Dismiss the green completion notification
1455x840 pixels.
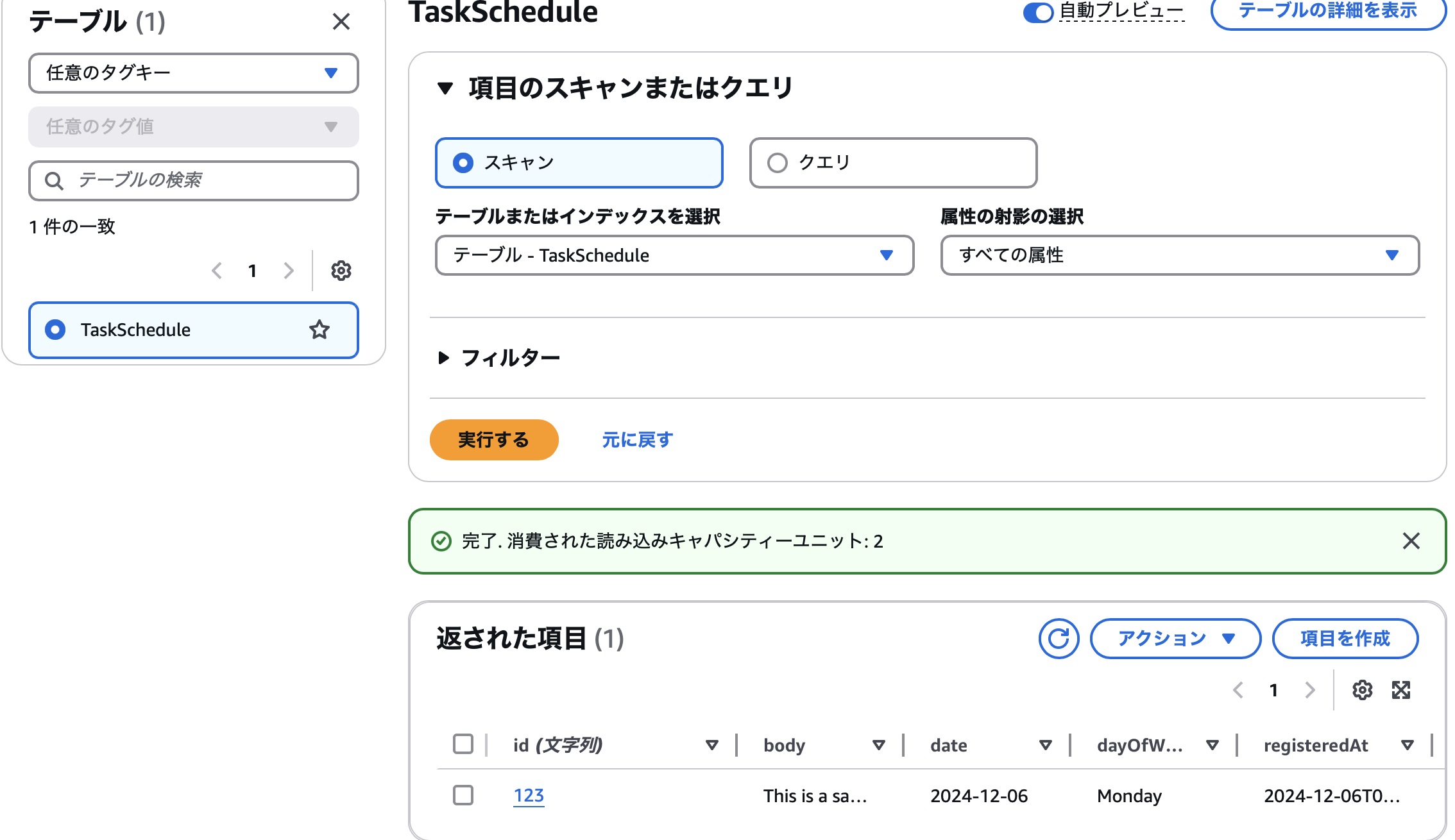[x=1411, y=541]
